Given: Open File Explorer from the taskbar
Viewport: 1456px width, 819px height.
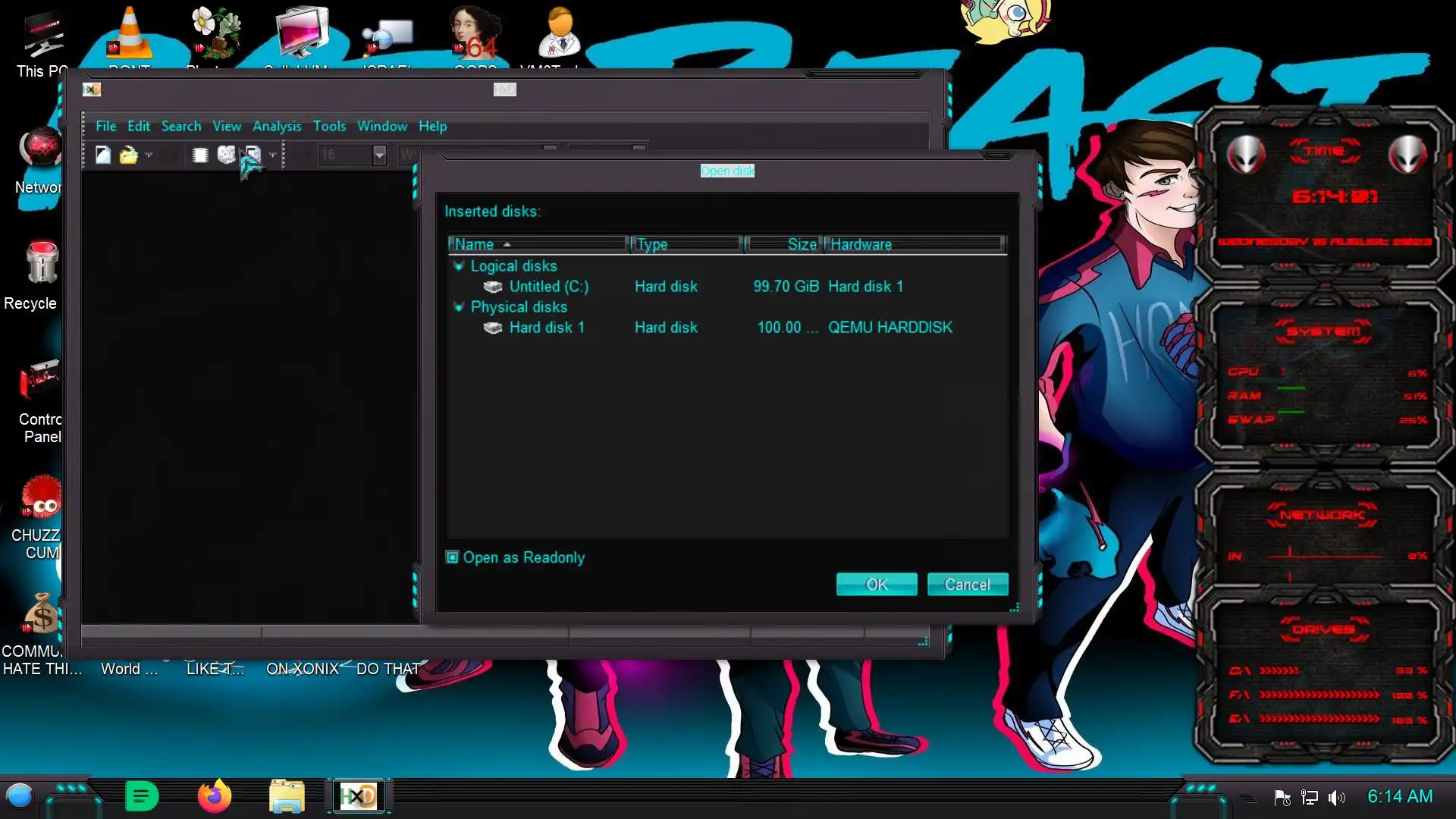Looking at the screenshot, I should 287,796.
